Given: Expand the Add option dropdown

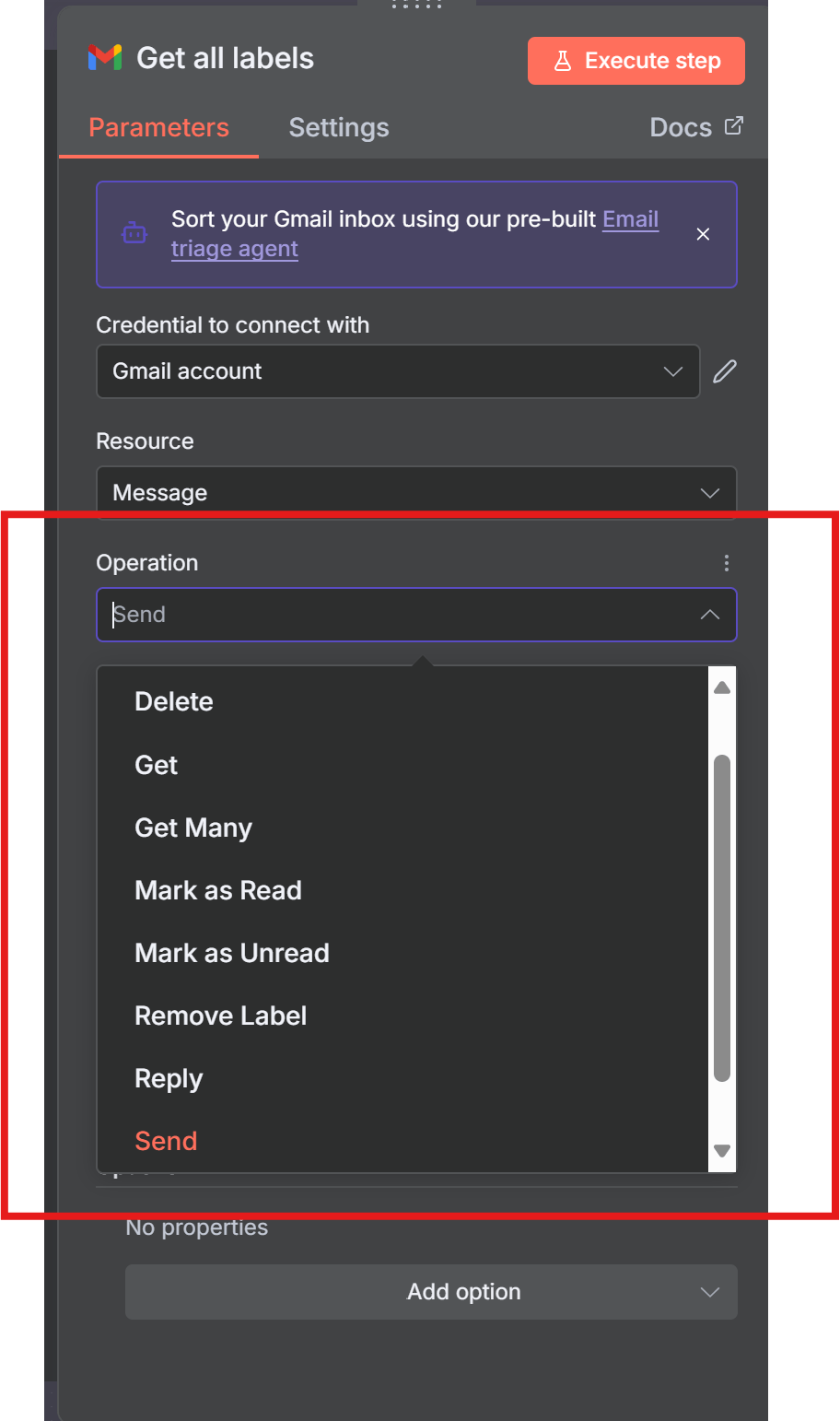Looking at the screenshot, I should (431, 1292).
